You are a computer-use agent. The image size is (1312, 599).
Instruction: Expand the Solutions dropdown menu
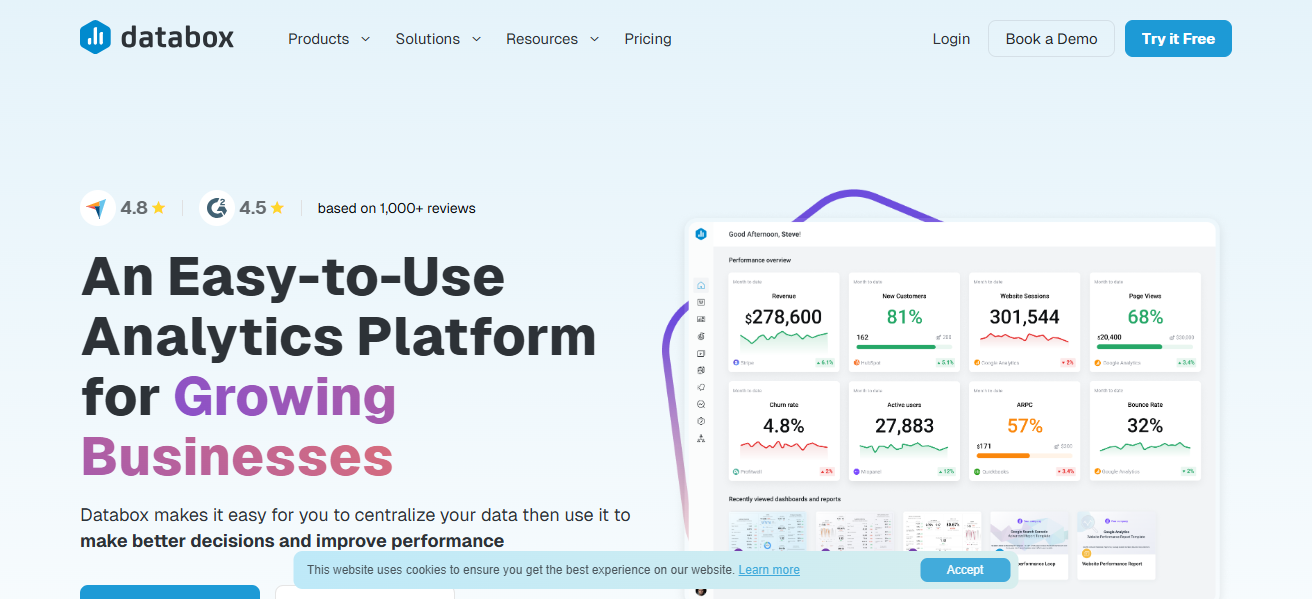point(438,39)
